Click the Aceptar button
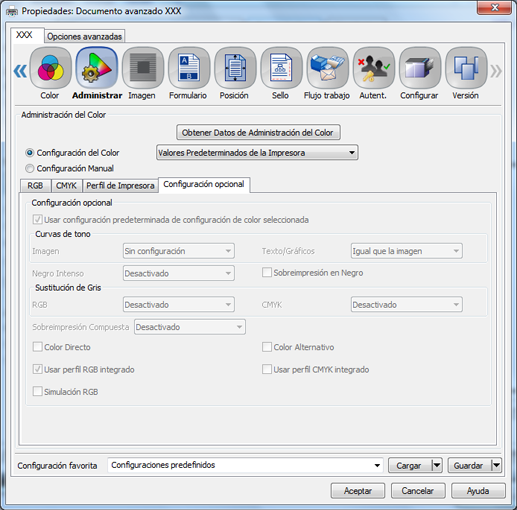This screenshot has height=510, width=517. tap(358, 491)
